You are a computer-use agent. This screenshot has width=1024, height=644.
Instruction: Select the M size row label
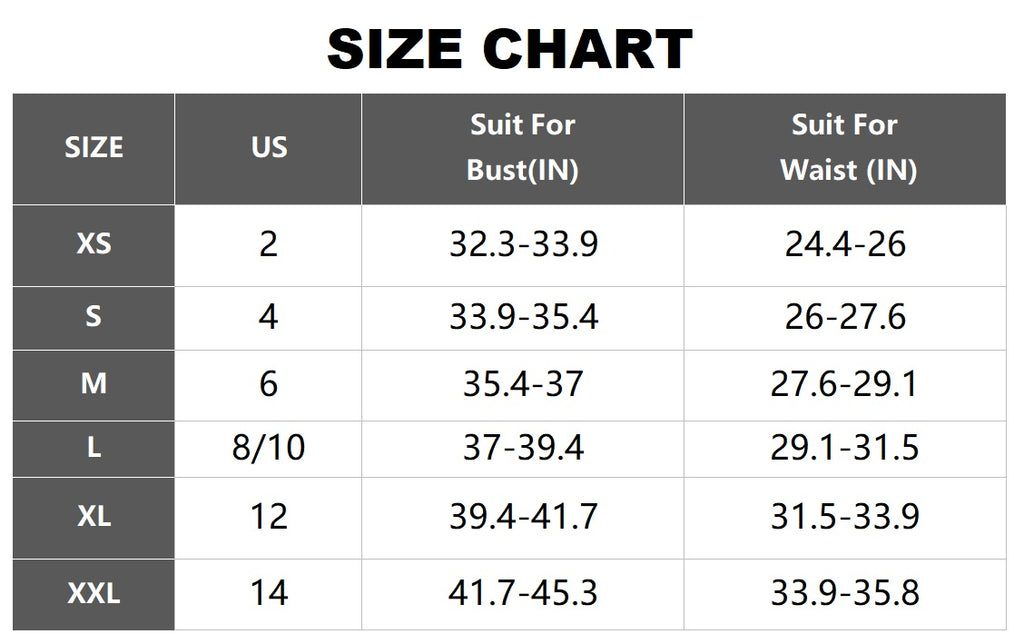(x=94, y=384)
